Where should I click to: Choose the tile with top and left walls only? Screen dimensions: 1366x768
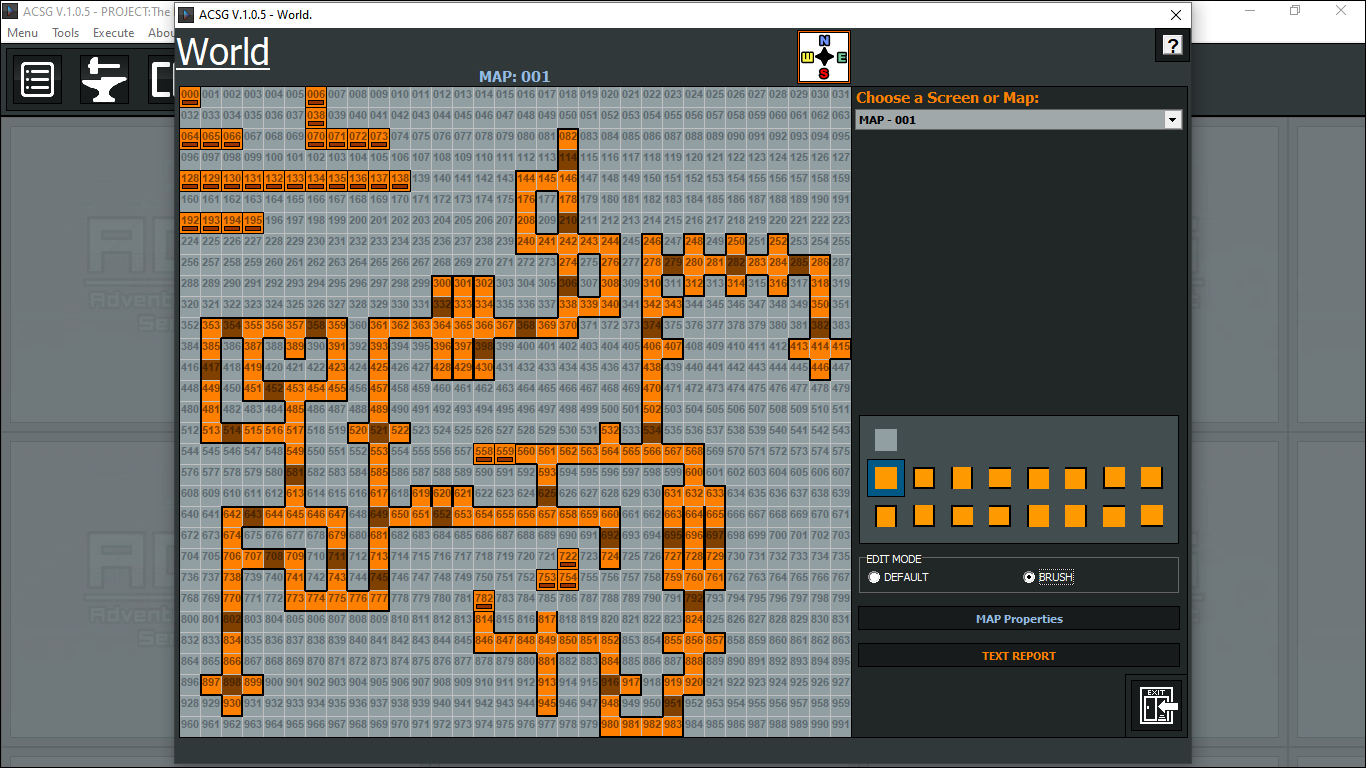pyautogui.click(x=1038, y=478)
